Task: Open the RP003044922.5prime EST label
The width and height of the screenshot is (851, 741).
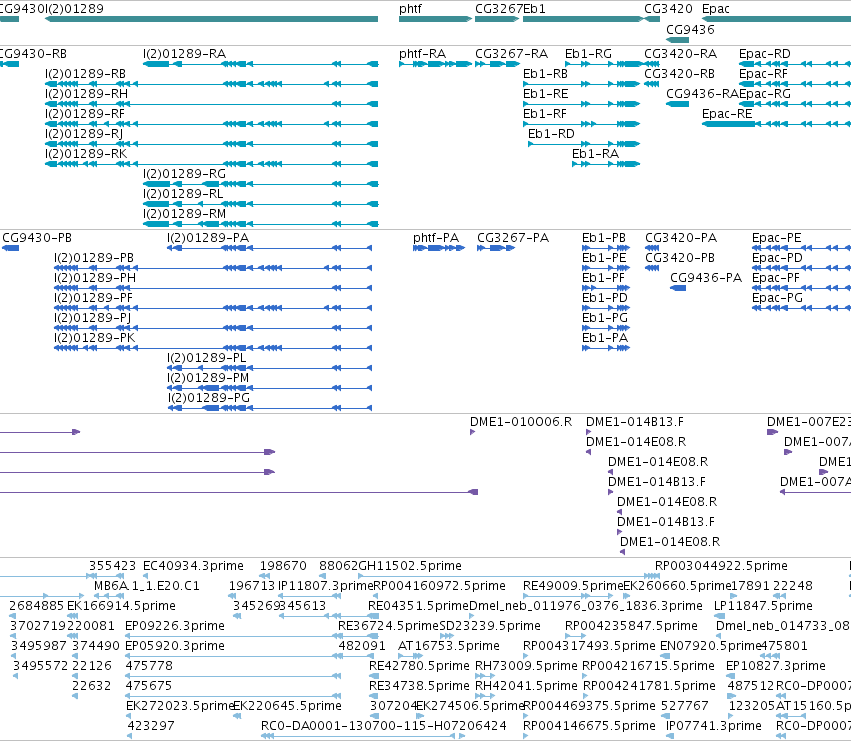Action: (721, 566)
